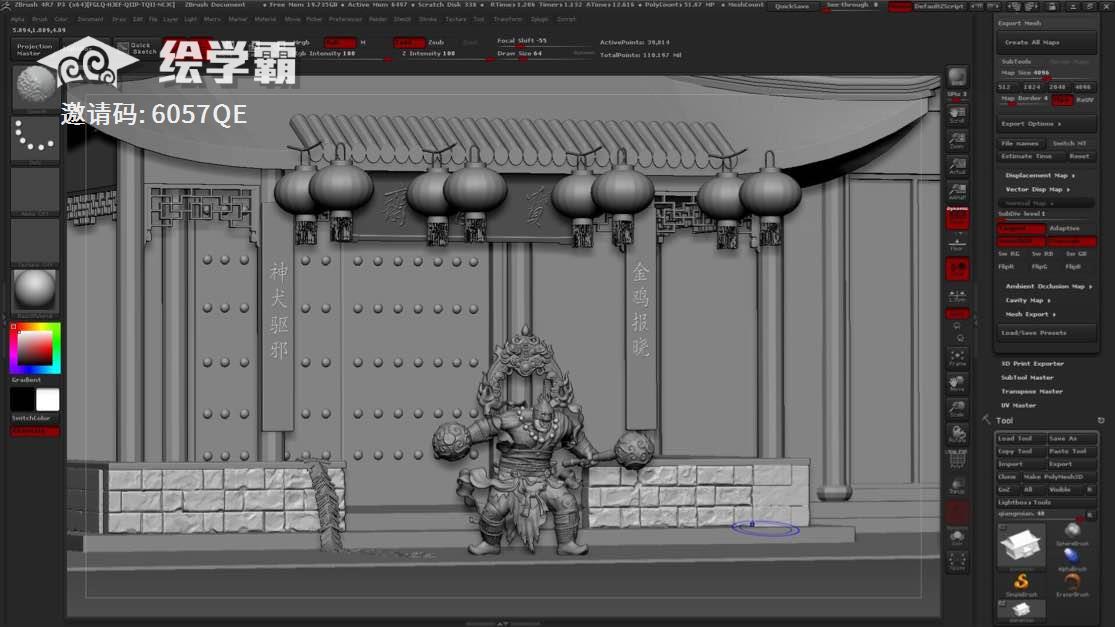The image size is (1115, 627).
Task: Click the QuickSave button
Action: click(x=791, y=6)
